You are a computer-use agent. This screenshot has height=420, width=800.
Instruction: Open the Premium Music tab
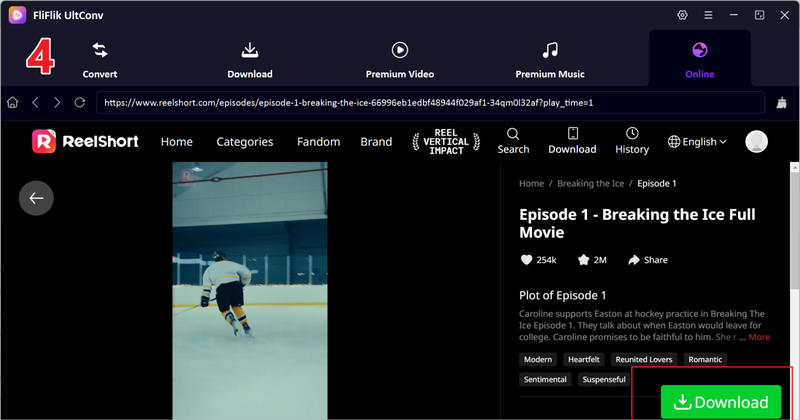pos(550,60)
